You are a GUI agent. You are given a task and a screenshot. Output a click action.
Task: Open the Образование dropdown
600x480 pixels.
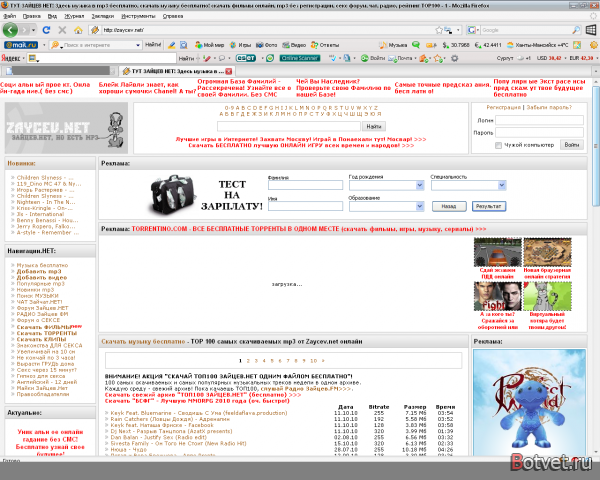coord(420,206)
